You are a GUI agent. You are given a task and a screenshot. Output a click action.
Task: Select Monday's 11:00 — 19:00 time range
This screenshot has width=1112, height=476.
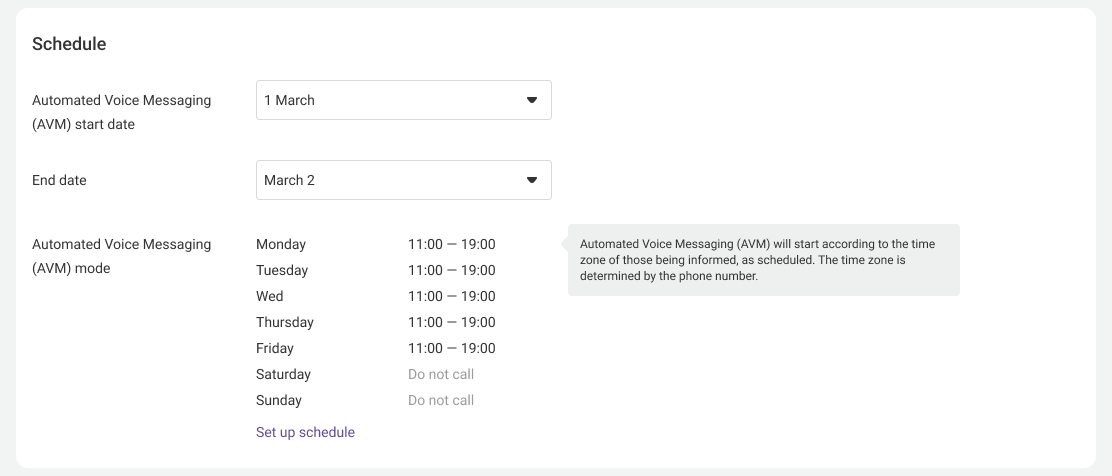click(451, 244)
